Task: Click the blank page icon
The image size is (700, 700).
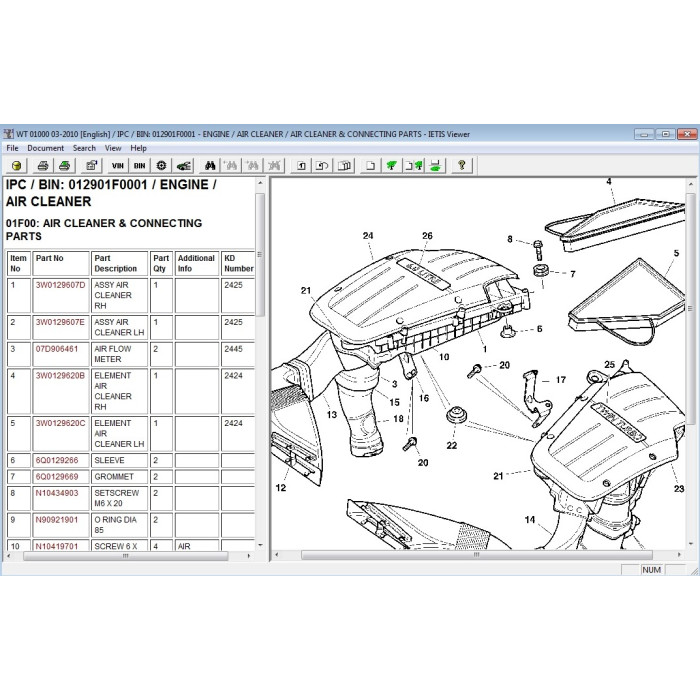Action: [x=371, y=166]
